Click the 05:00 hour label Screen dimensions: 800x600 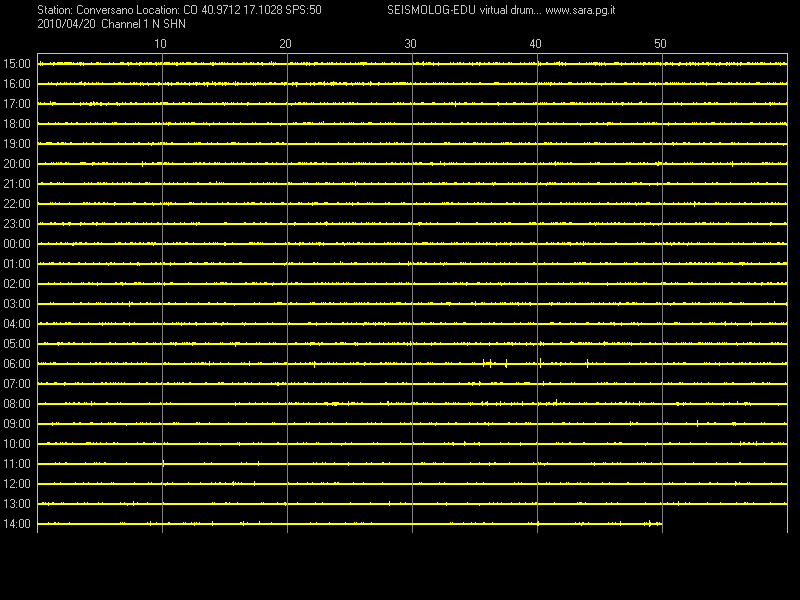click(17, 344)
